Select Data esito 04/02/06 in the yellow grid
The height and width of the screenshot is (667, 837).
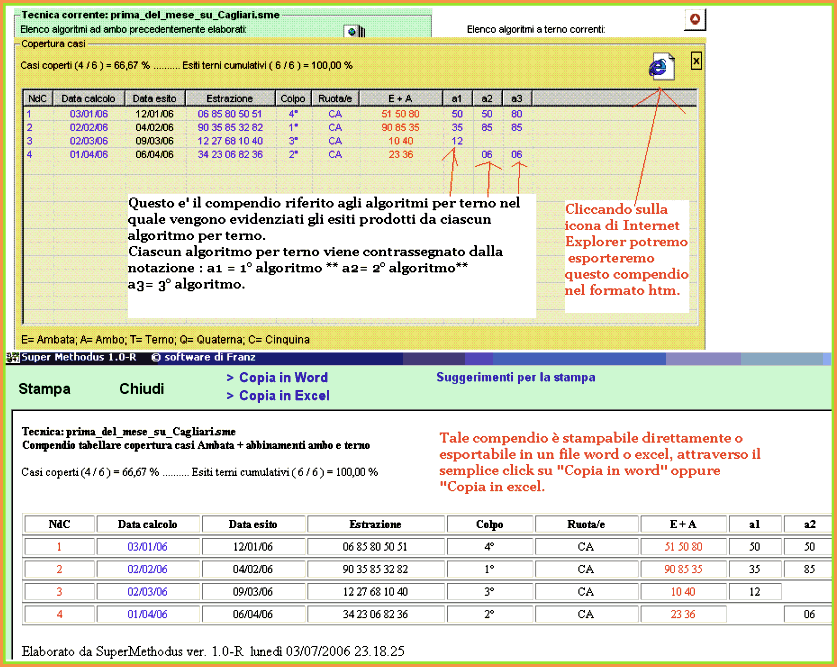tap(154, 128)
